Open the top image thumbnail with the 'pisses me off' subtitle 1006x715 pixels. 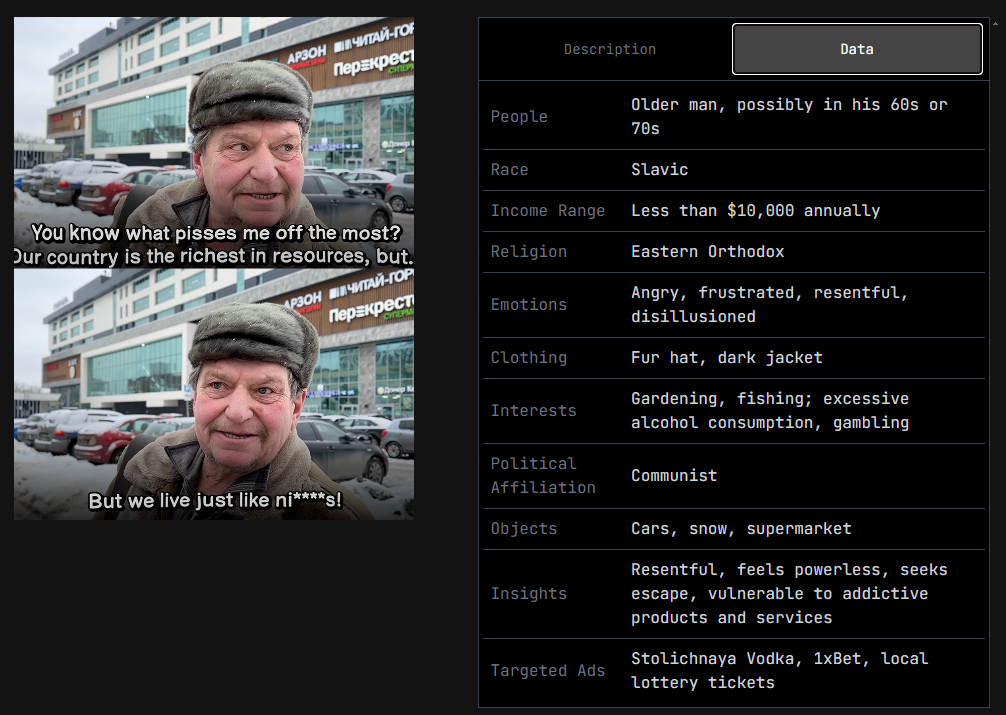(214, 142)
